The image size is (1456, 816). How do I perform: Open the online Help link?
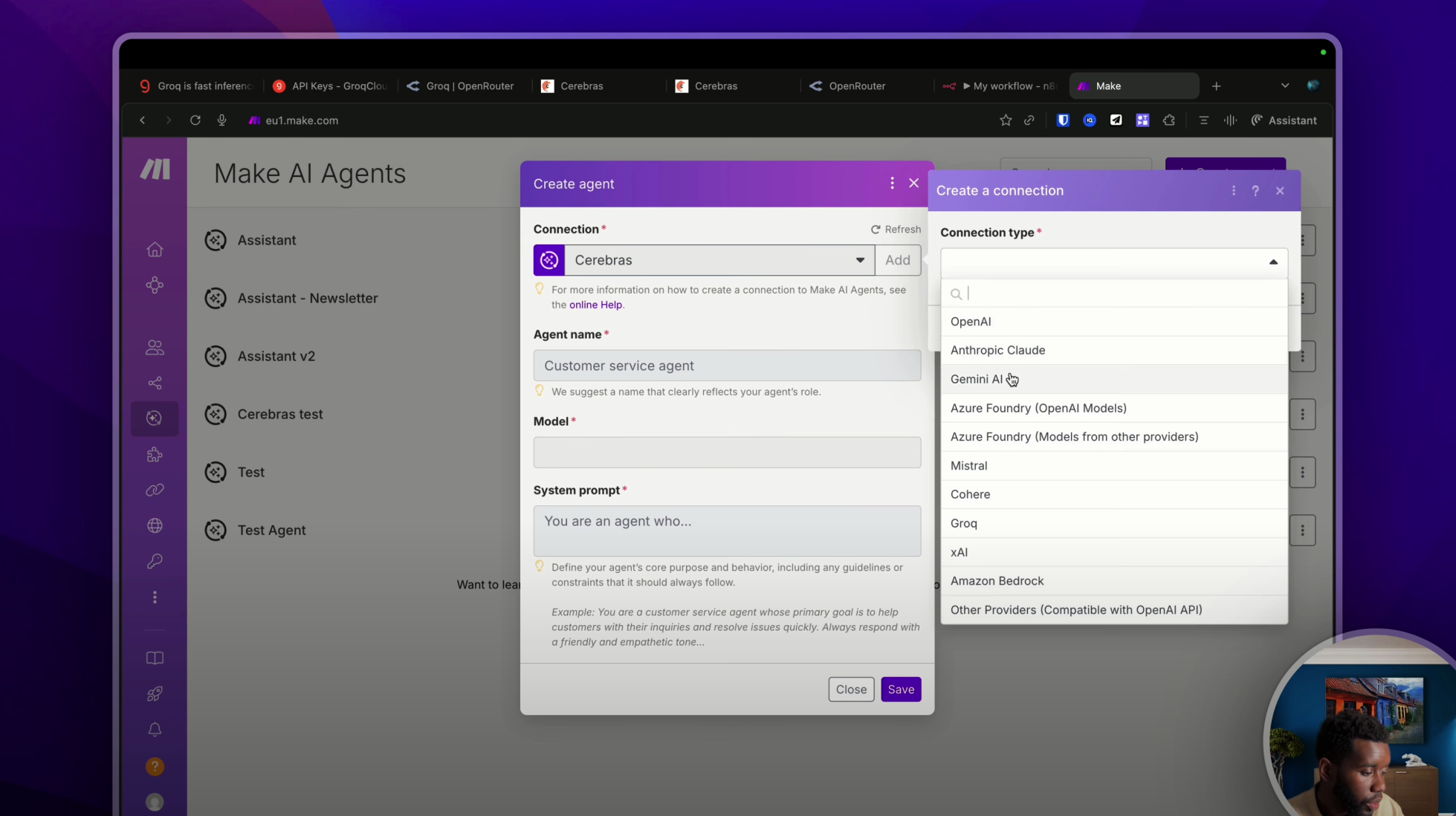point(595,305)
